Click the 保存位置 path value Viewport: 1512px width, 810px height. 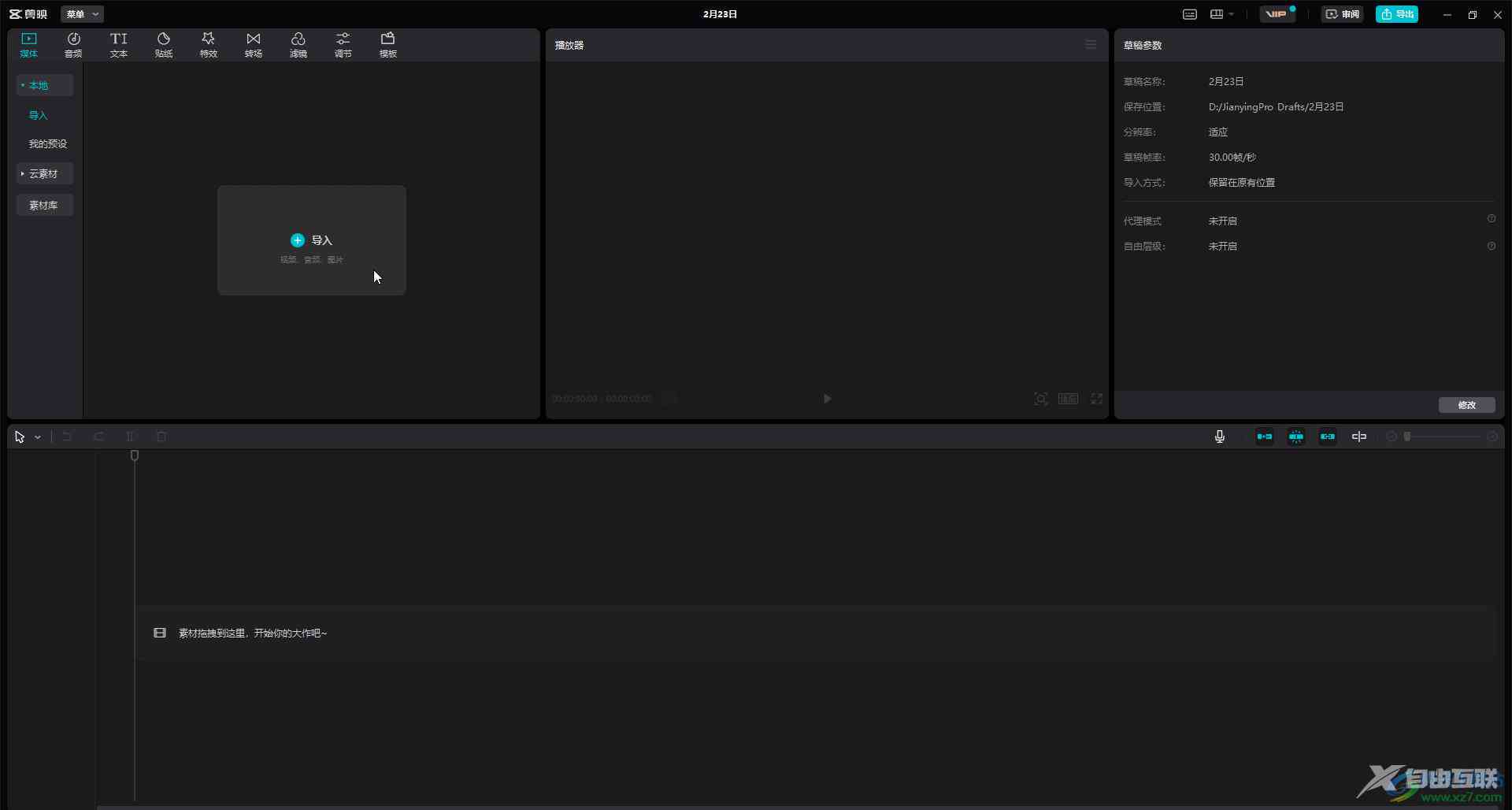(x=1276, y=106)
